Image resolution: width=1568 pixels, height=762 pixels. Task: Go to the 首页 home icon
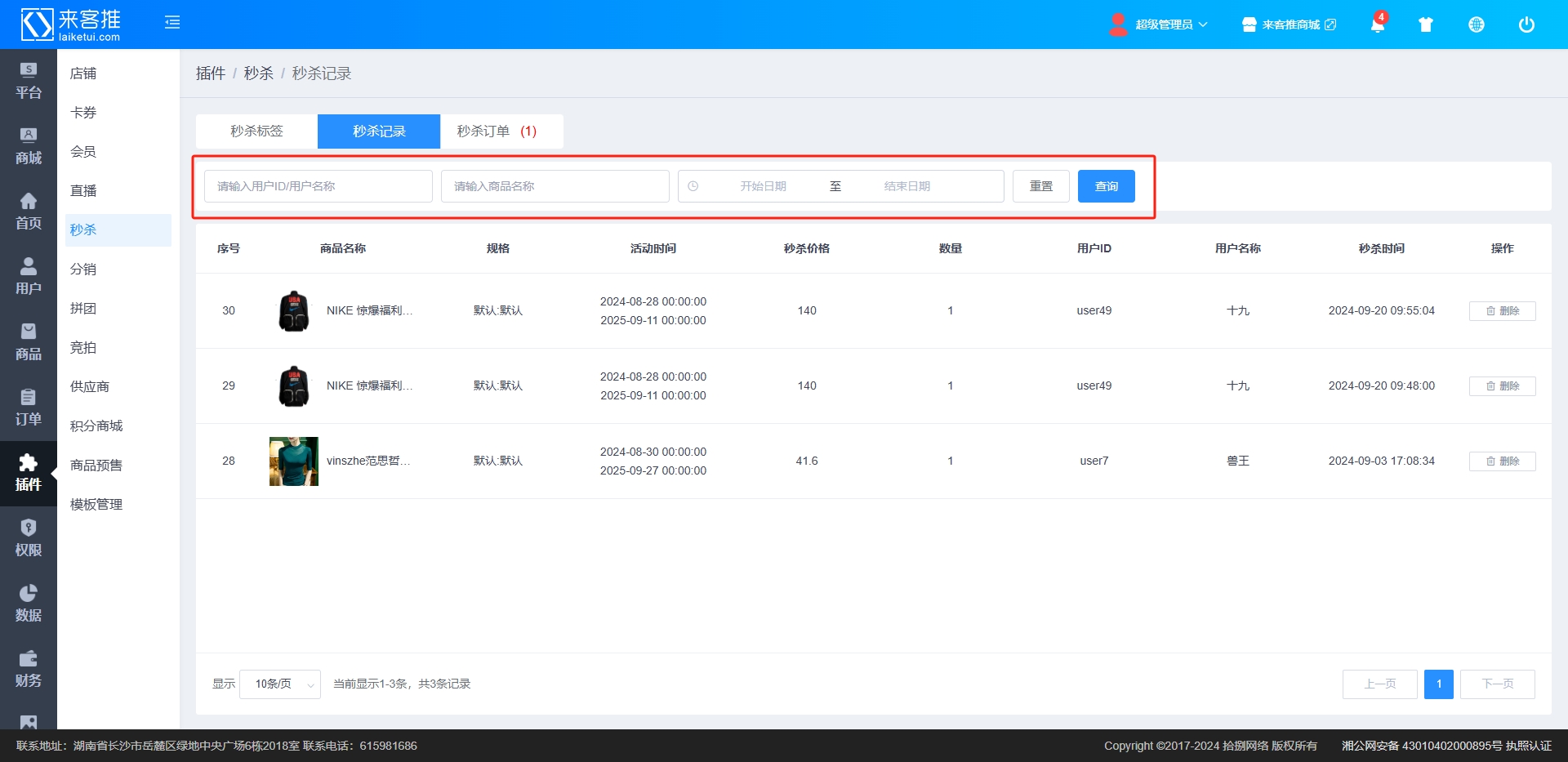[x=28, y=212]
